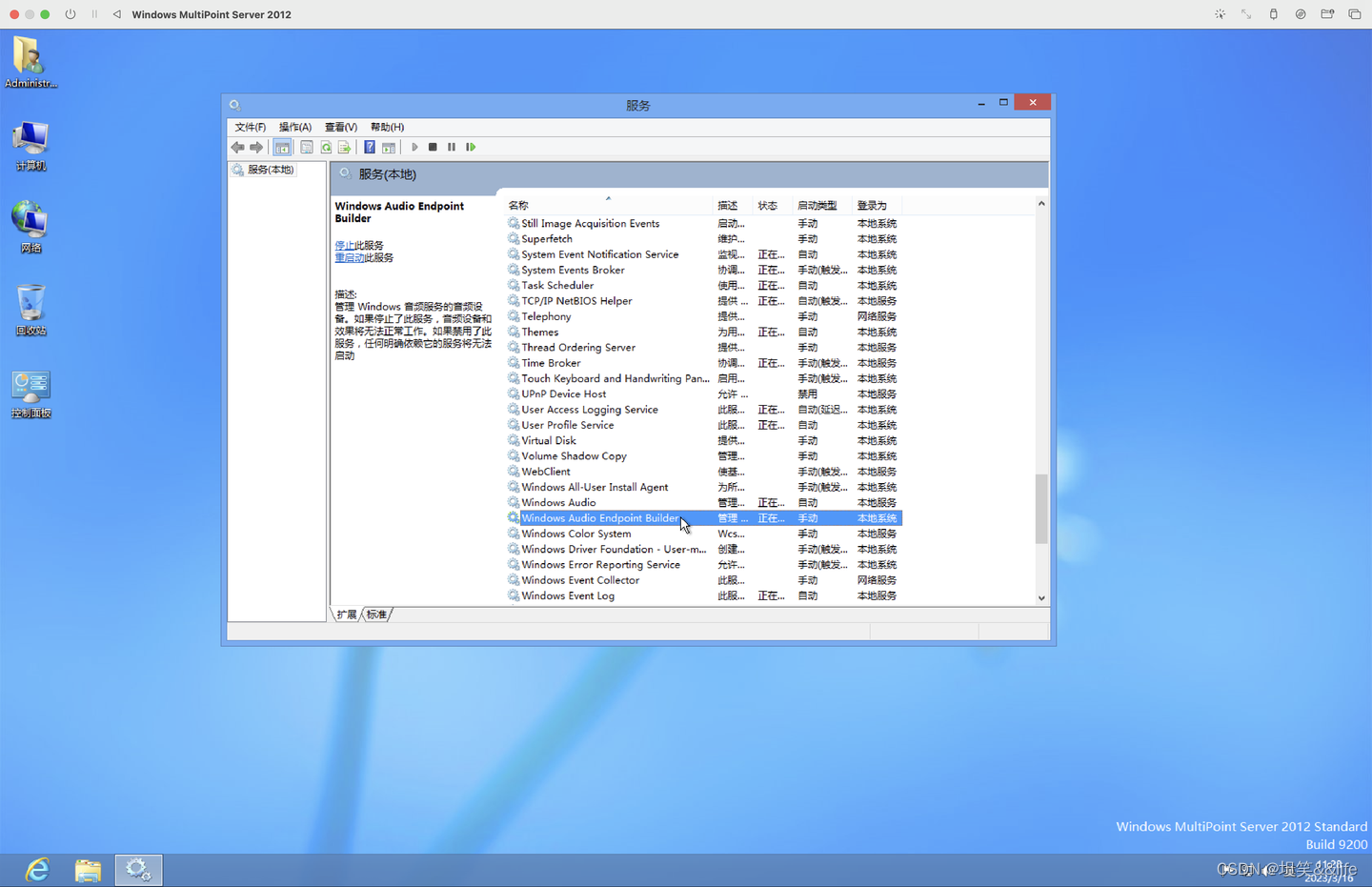Stop the service with the square button
Viewport: 1372px width, 887px height.
pyautogui.click(x=433, y=148)
